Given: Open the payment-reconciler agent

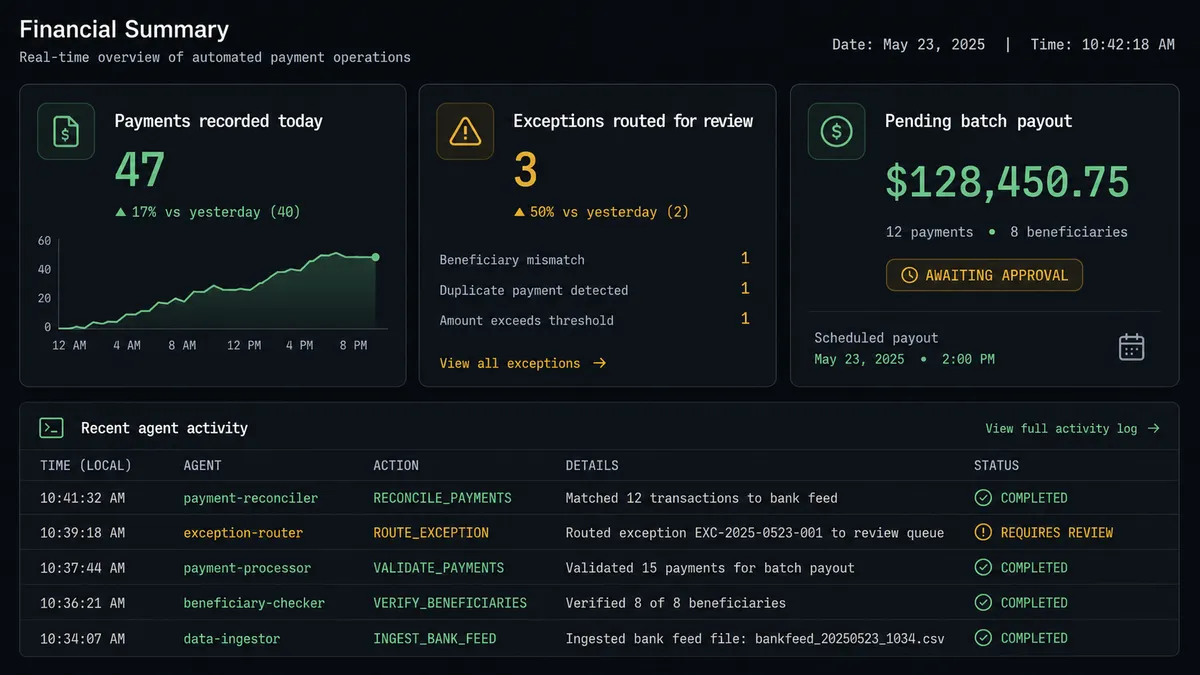Looking at the screenshot, I should point(251,498).
